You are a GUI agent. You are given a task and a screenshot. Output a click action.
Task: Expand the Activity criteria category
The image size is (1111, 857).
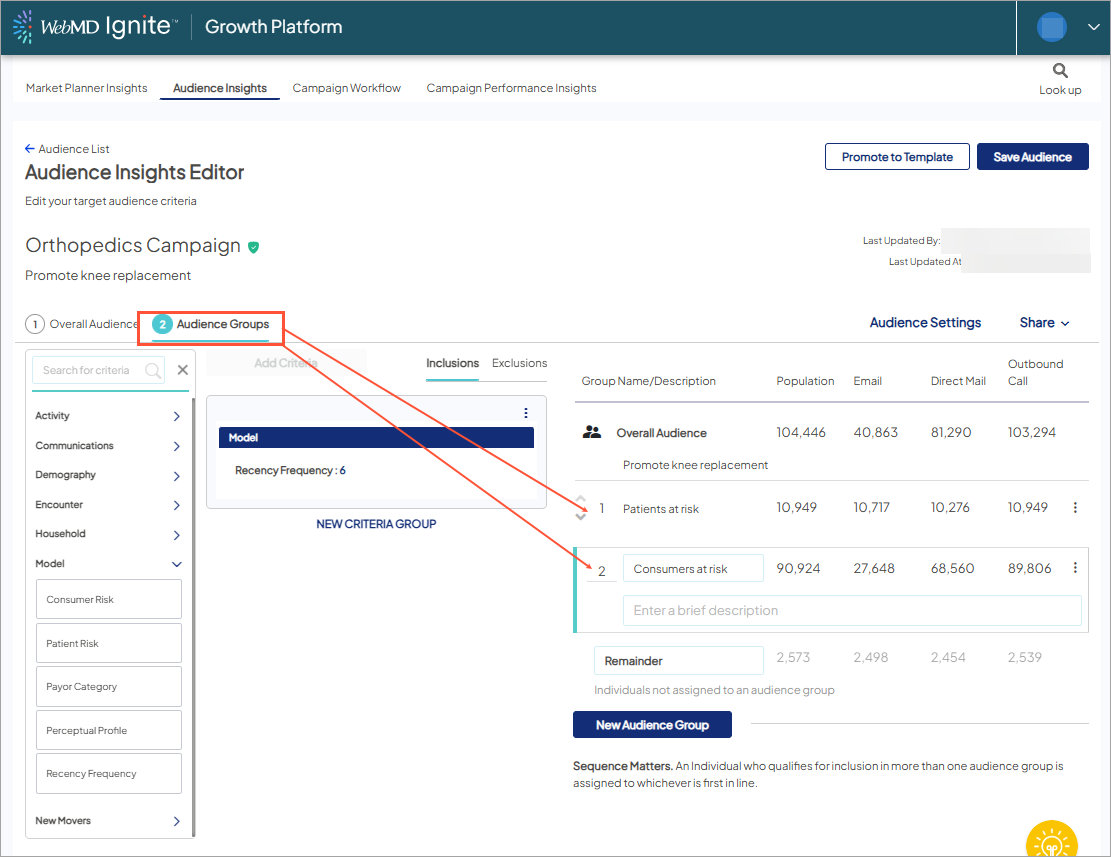pyautogui.click(x=176, y=416)
